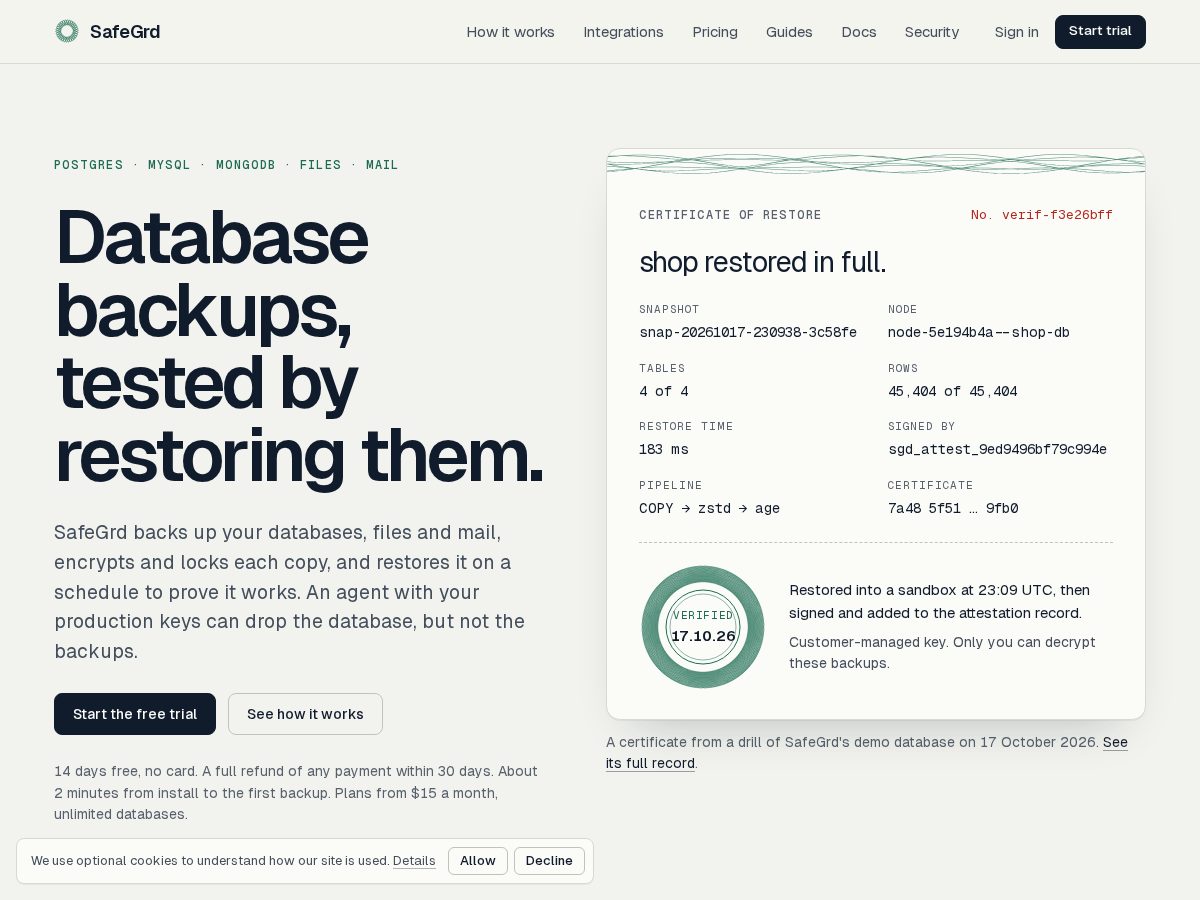Click the pipeline value COPY → zstd → age
The image size is (1200, 900).
[x=709, y=508]
